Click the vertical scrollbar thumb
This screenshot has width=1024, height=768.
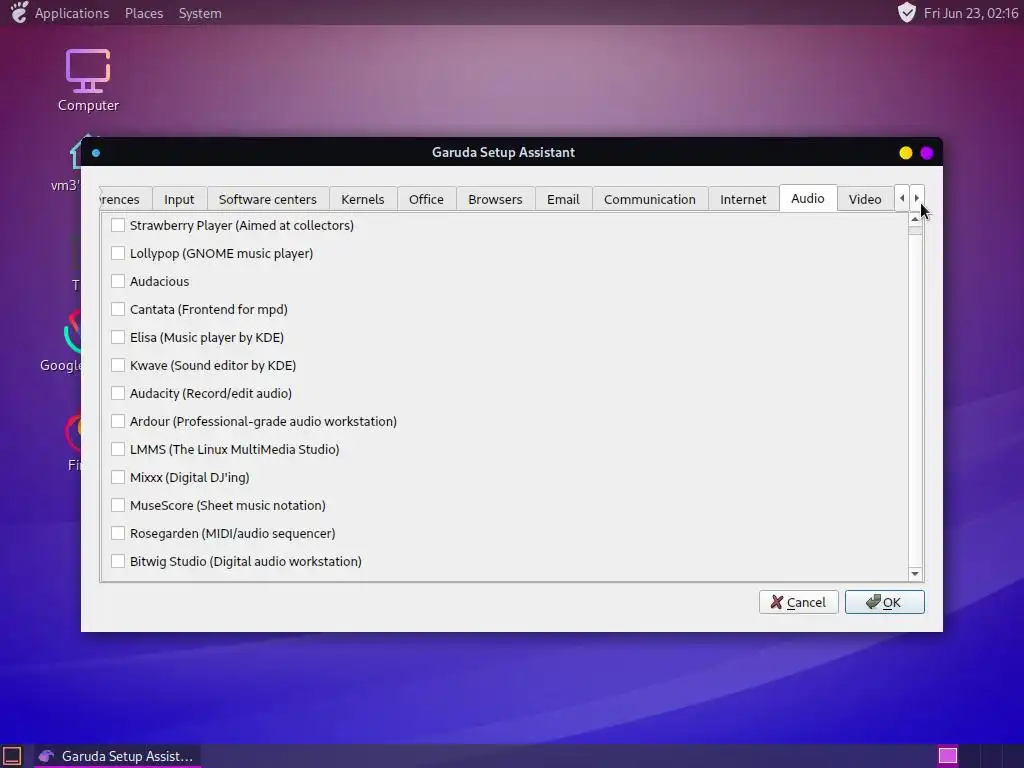coord(915,230)
